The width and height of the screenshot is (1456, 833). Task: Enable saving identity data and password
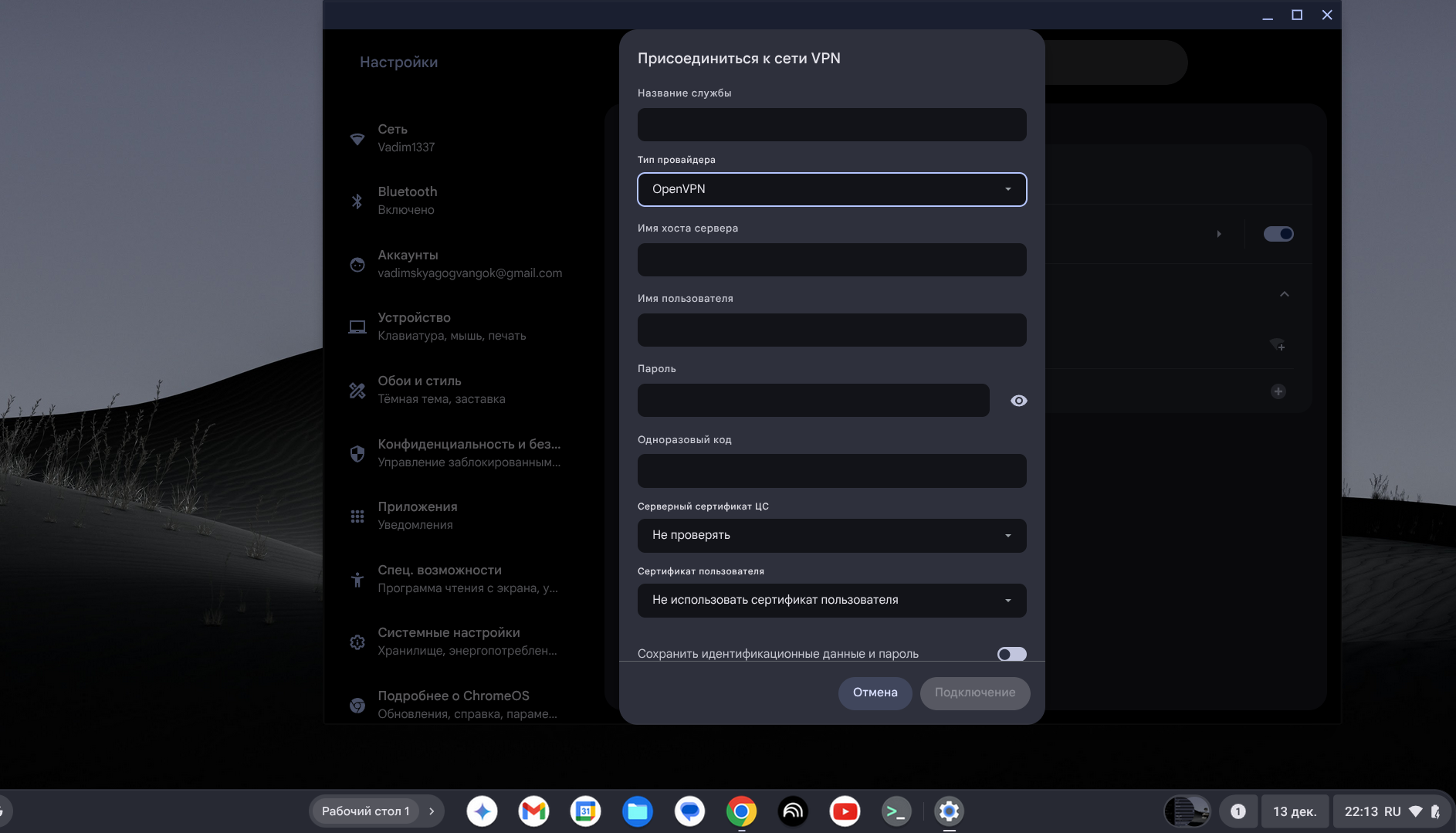(x=1011, y=654)
